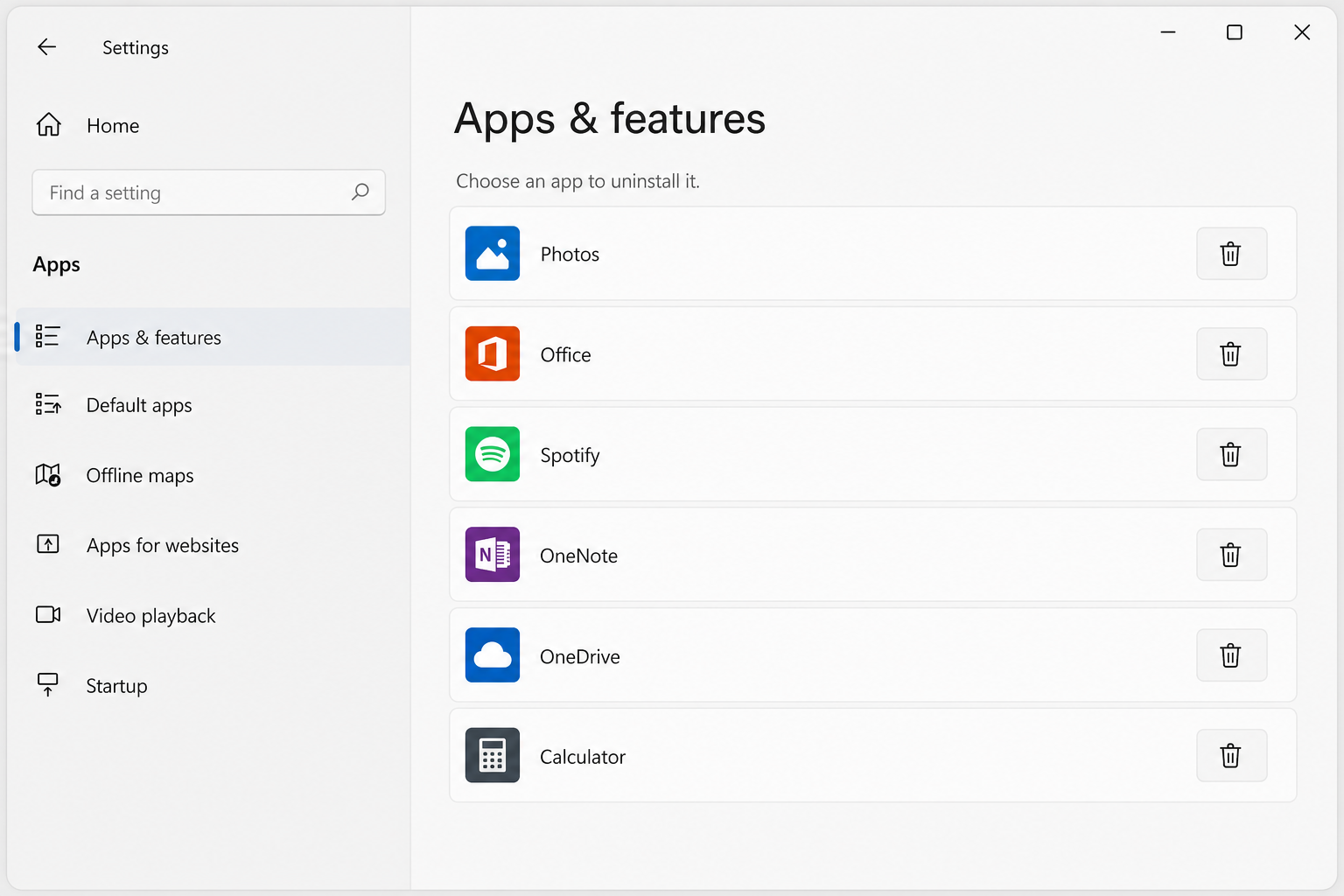Click the OneDrive cloud icon

(x=493, y=654)
